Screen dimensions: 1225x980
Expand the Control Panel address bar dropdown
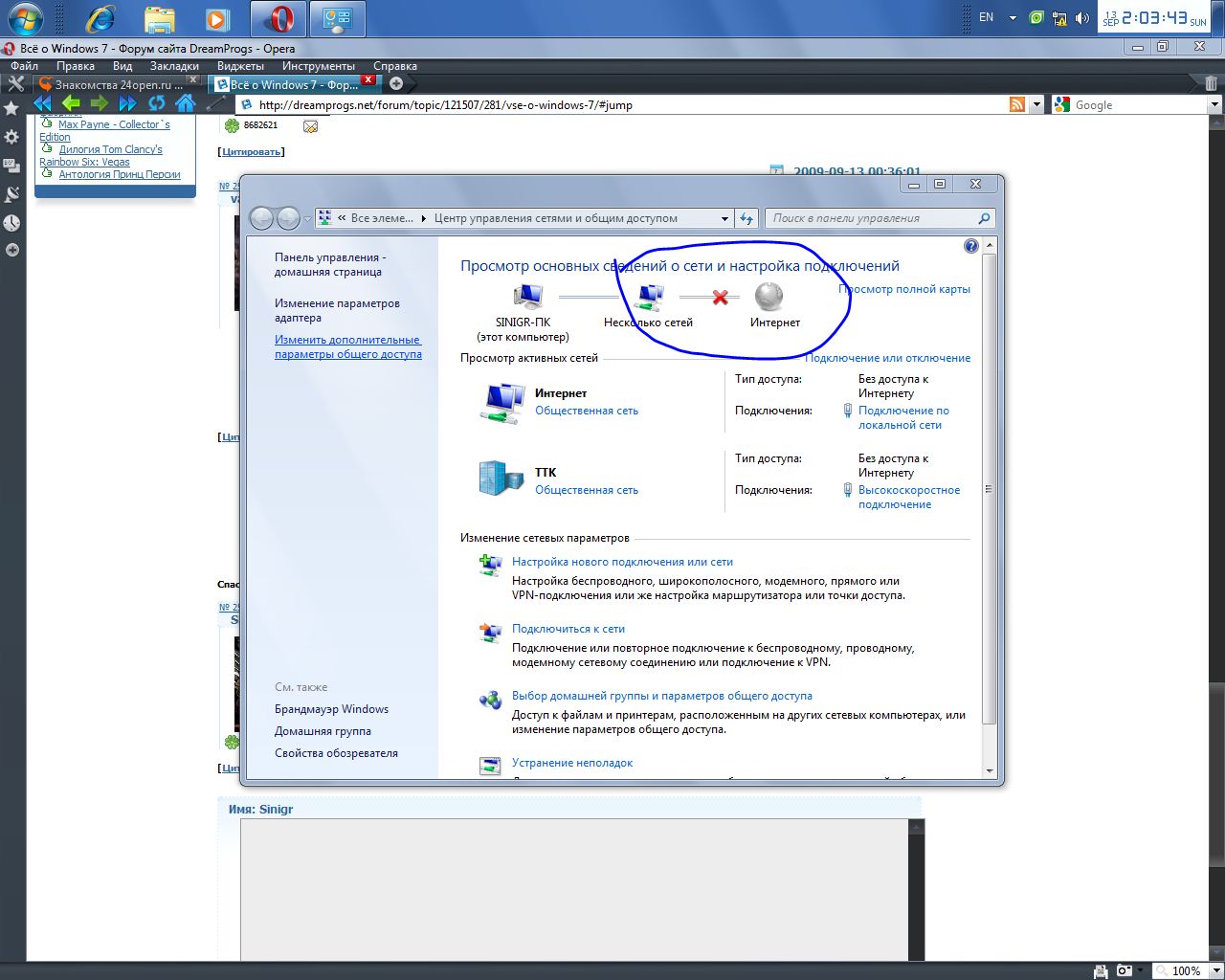click(x=724, y=218)
